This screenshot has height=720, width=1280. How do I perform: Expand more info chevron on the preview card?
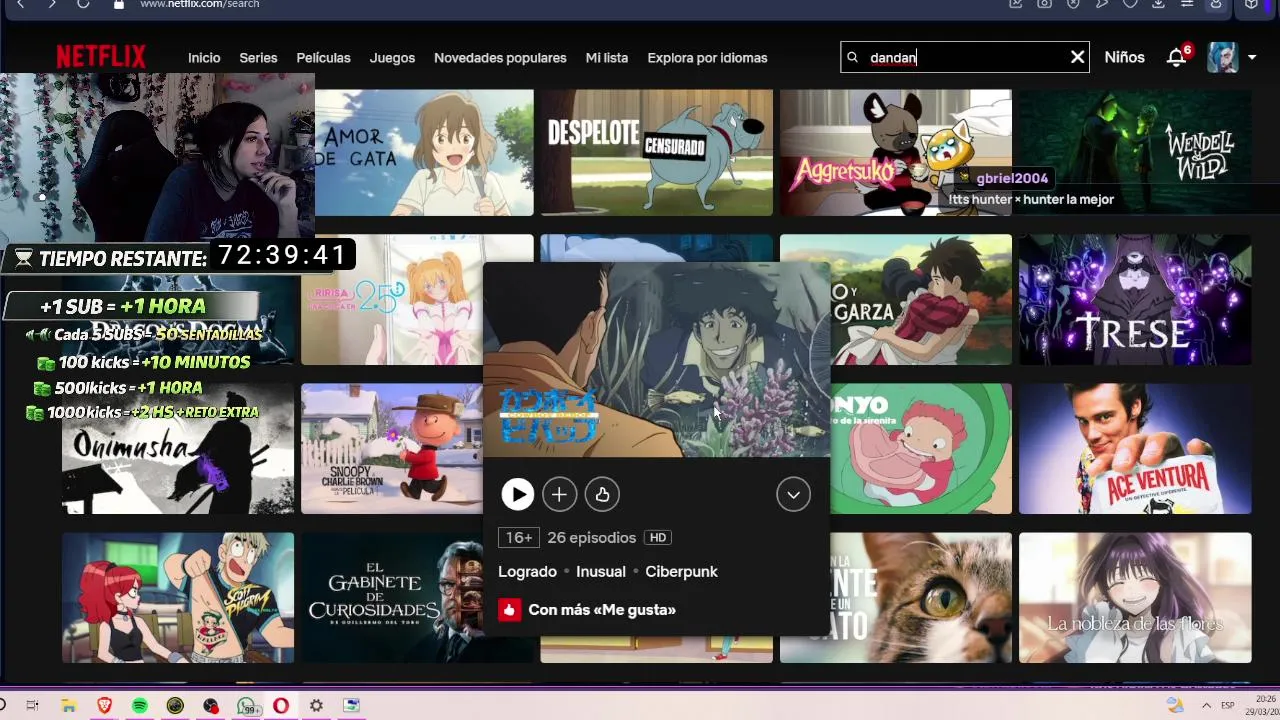[x=793, y=494]
